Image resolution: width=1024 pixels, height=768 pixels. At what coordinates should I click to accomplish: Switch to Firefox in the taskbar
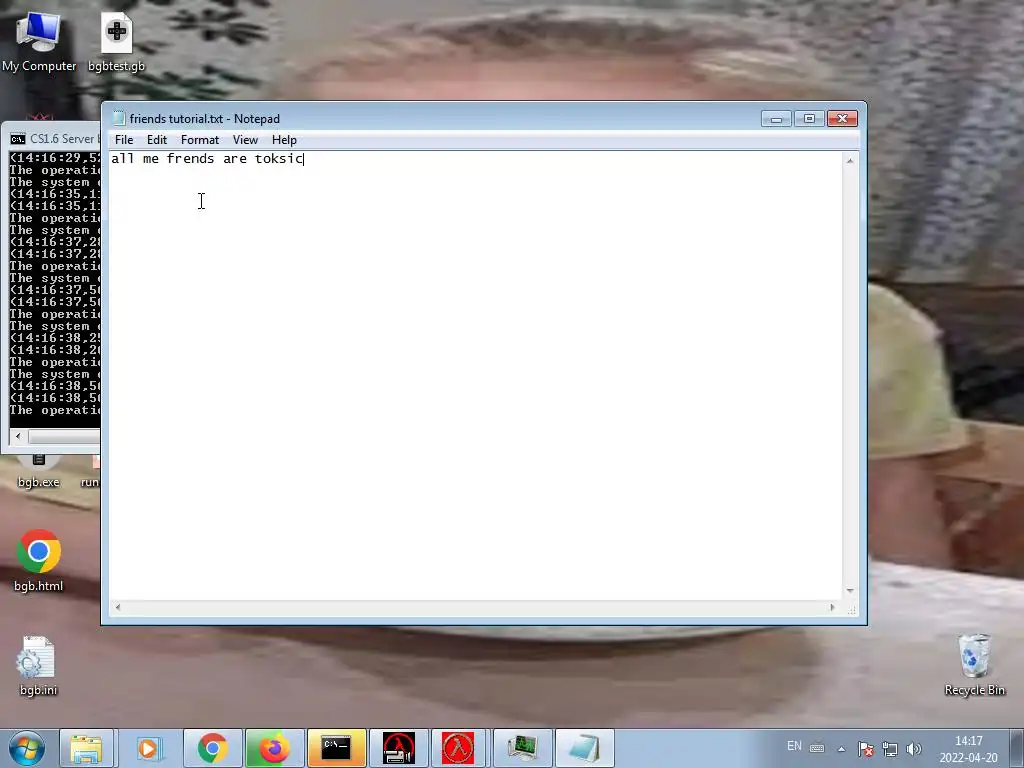coord(274,748)
